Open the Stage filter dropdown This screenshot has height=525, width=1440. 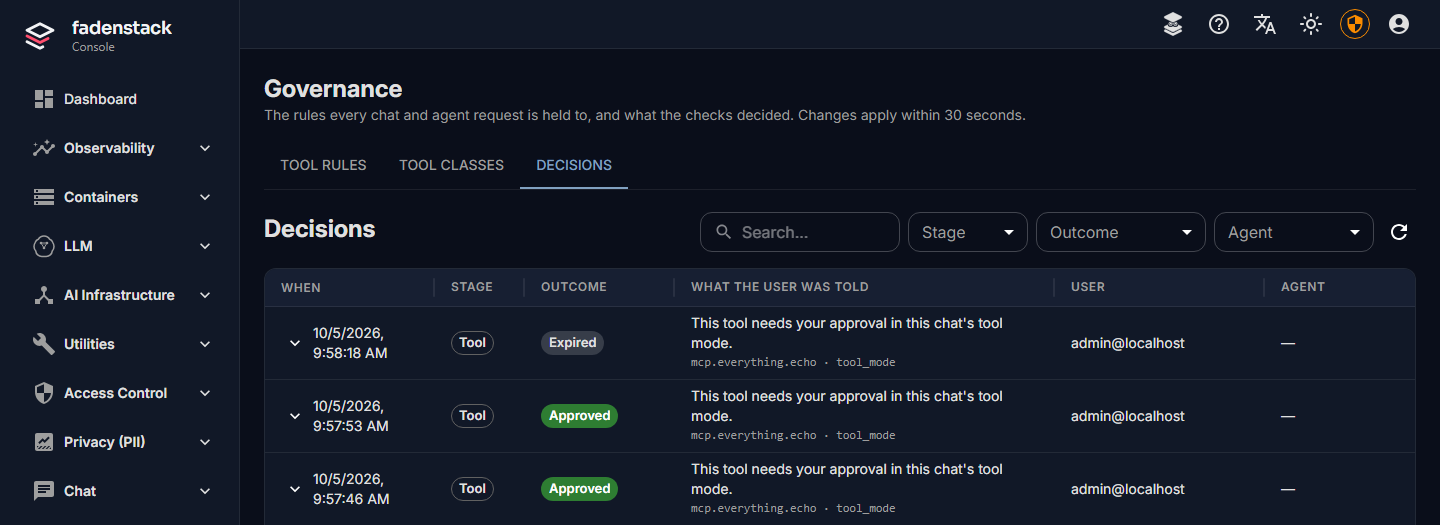click(968, 232)
